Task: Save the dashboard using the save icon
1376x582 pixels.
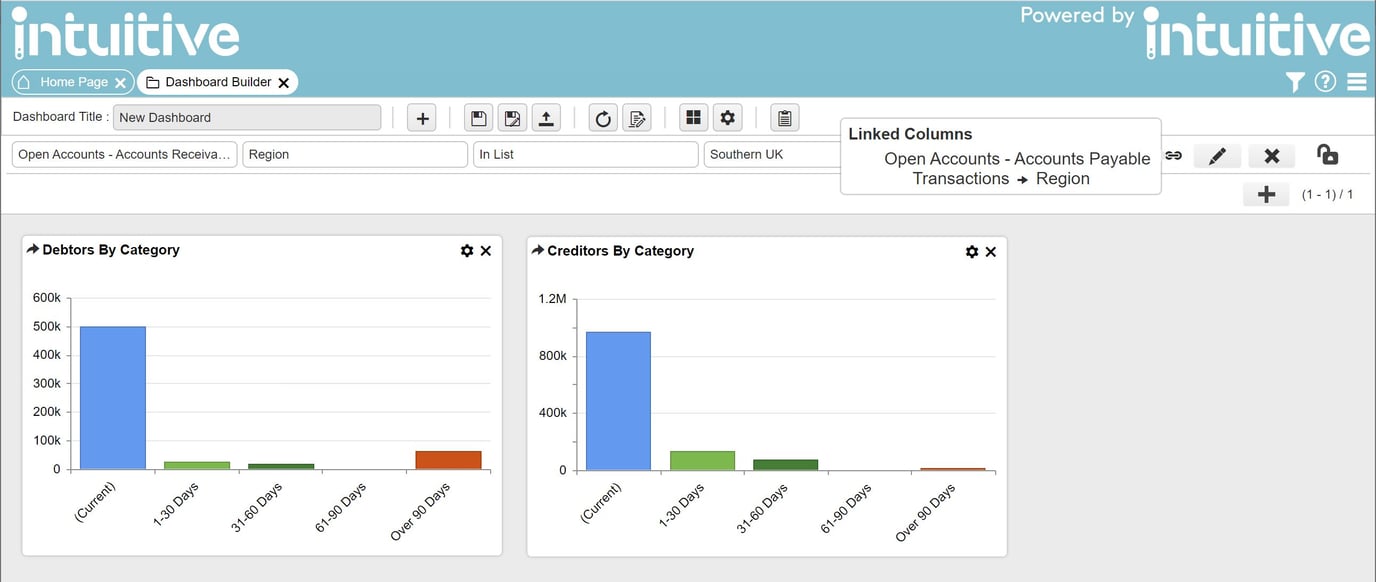Action: pyautogui.click(x=478, y=117)
